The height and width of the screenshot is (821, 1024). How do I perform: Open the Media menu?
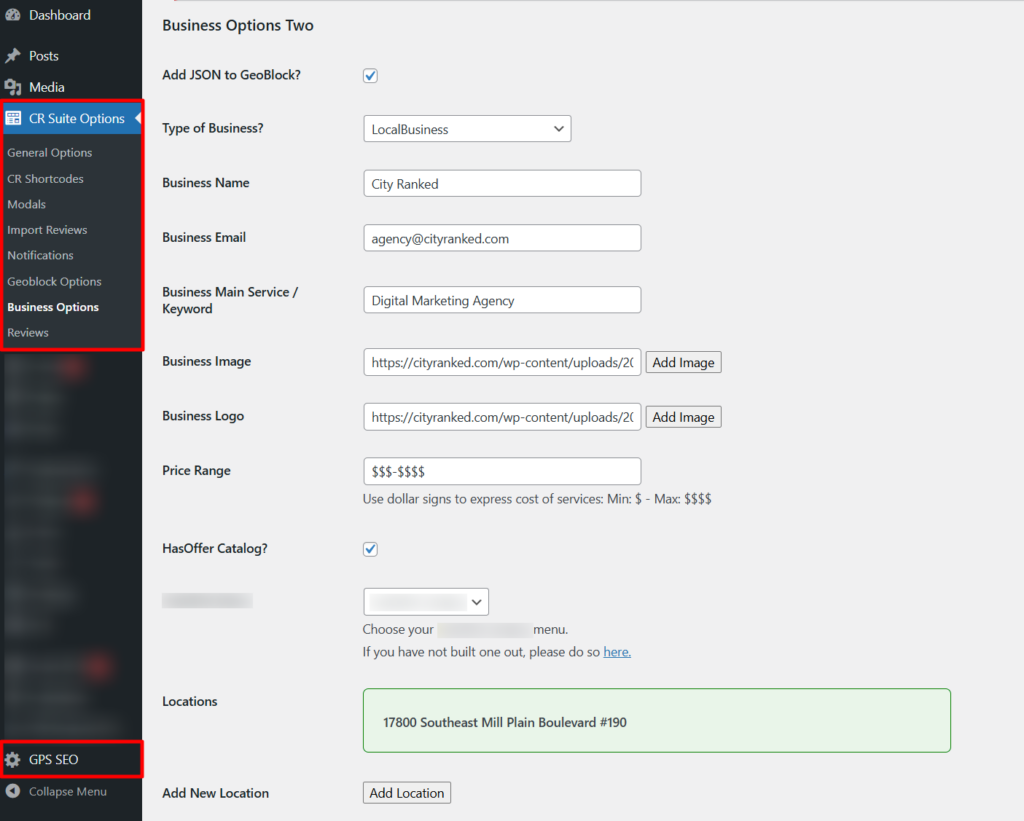click(46, 88)
